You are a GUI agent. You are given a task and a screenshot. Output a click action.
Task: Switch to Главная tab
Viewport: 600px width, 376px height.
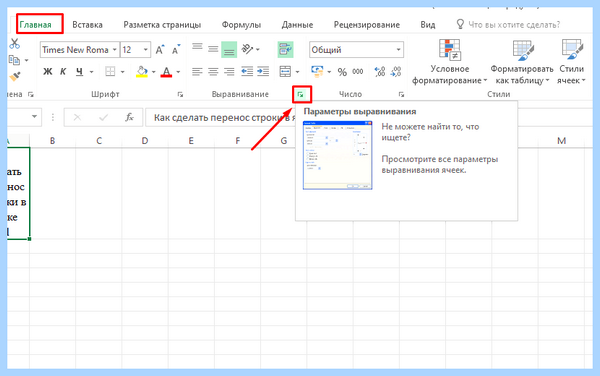click(x=36, y=25)
